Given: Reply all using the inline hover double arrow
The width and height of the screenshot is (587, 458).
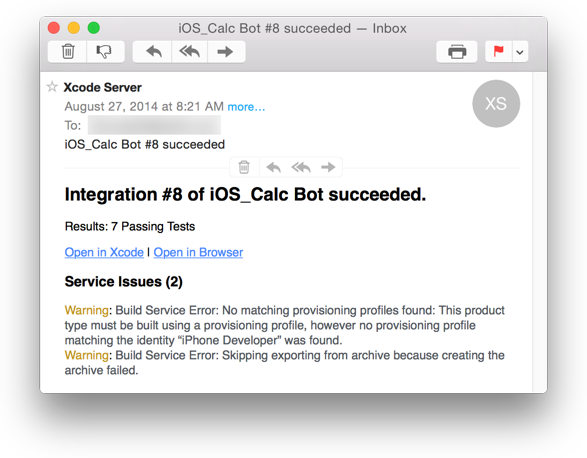Looking at the screenshot, I should pyautogui.click(x=301, y=167).
